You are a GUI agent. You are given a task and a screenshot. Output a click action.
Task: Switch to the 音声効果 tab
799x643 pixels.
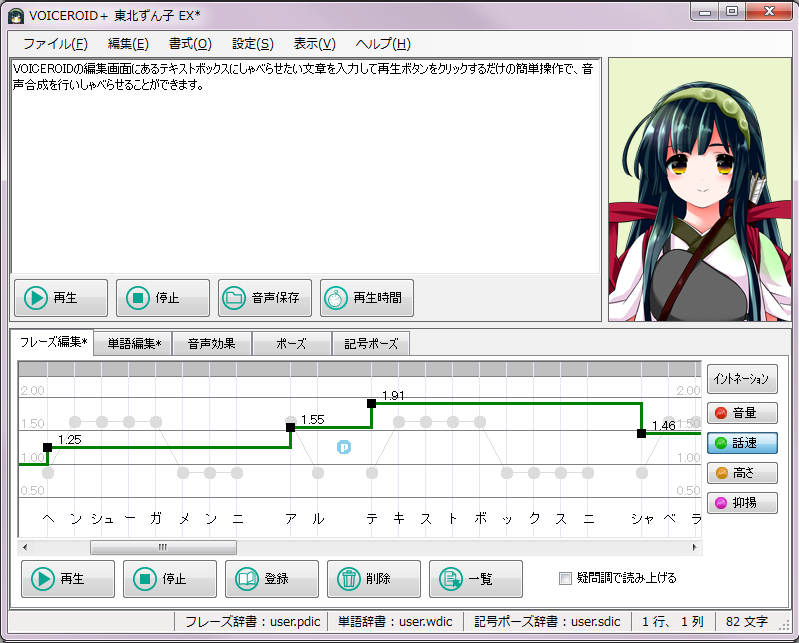[211, 344]
